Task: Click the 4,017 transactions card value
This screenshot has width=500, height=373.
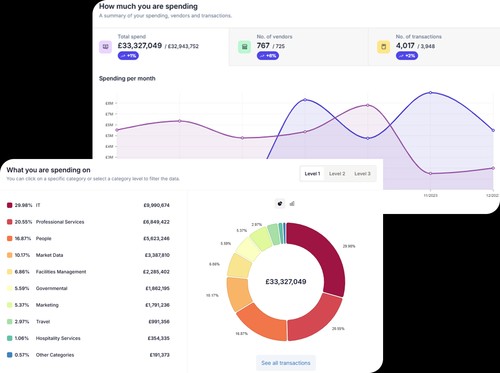Action: click(x=405, y=46)
